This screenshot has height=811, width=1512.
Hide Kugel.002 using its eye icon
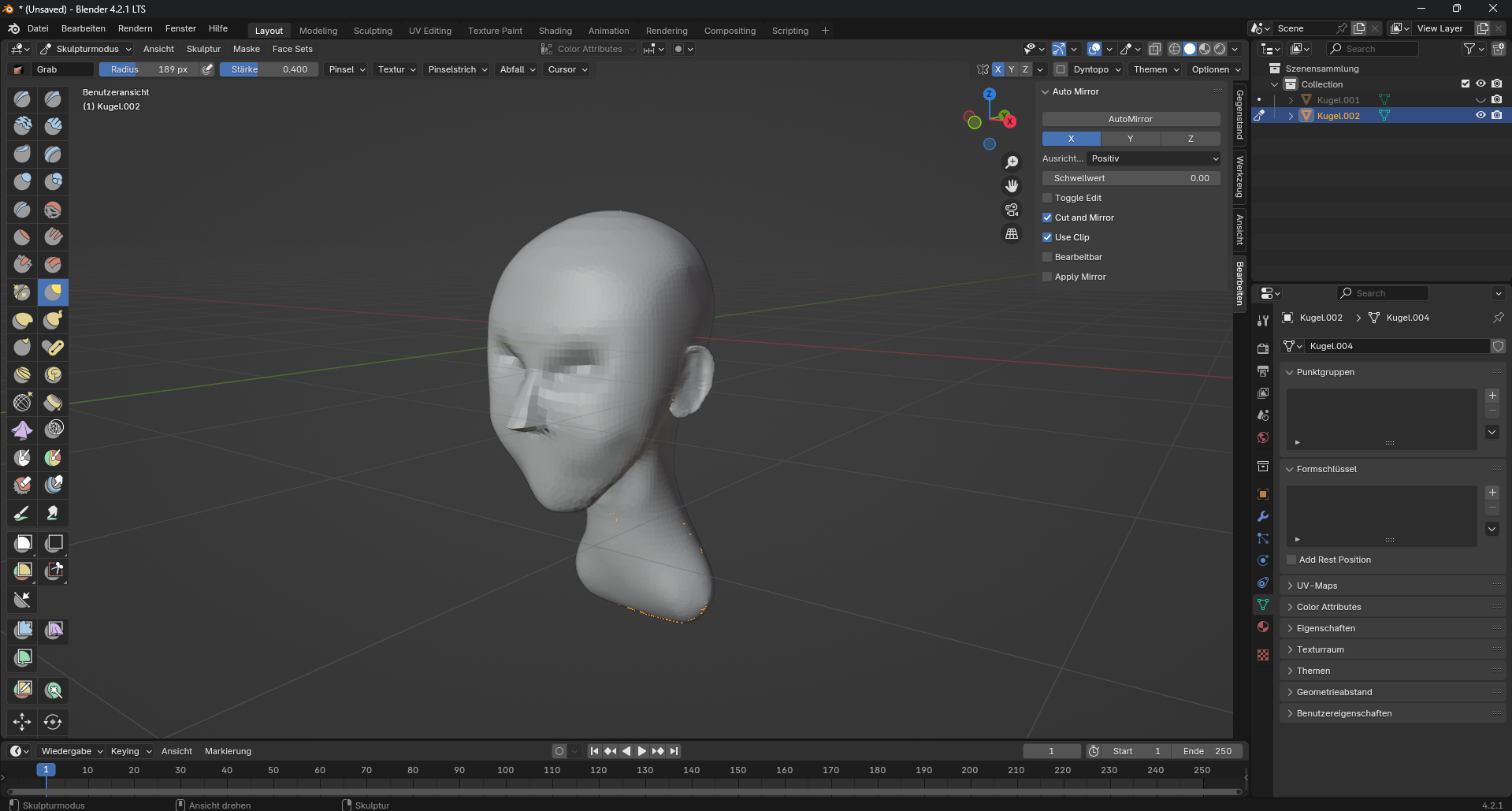point(1480,115)
